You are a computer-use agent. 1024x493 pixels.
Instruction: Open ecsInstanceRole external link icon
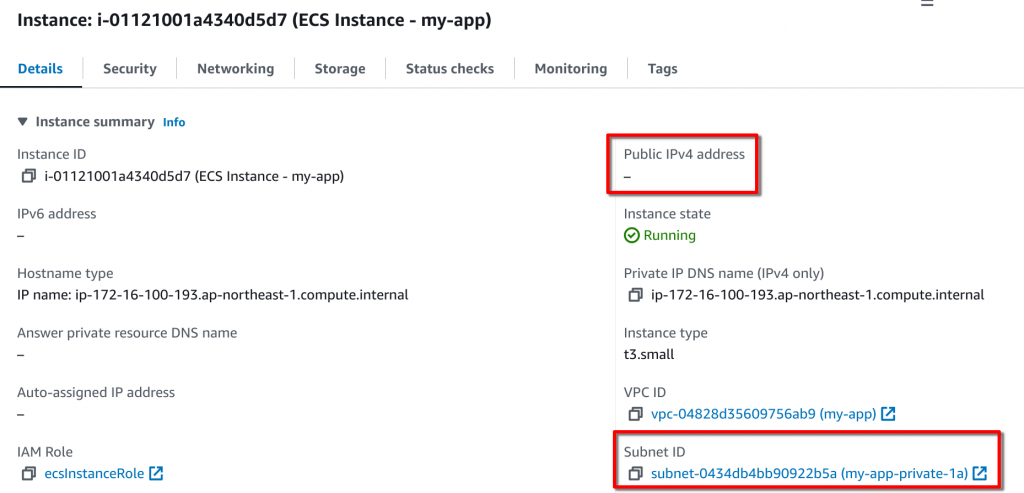(x=155, y=473)
